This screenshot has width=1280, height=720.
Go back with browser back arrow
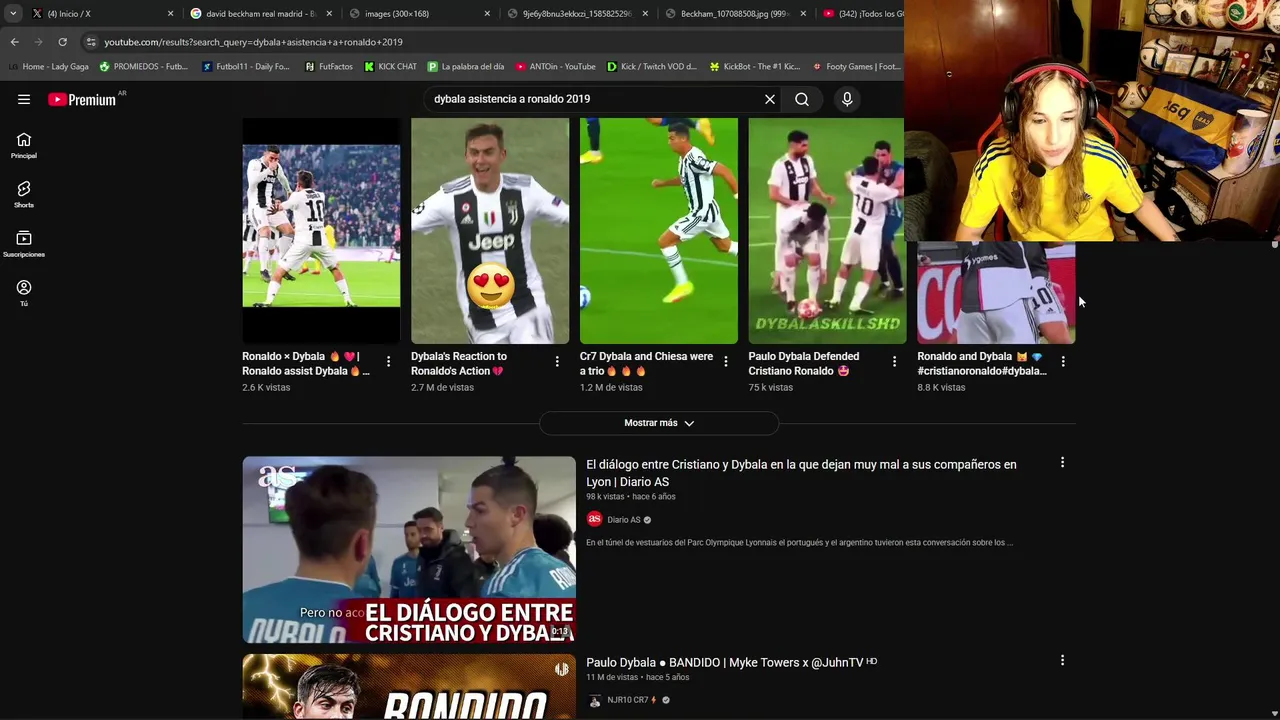click(x=14, y=42)
